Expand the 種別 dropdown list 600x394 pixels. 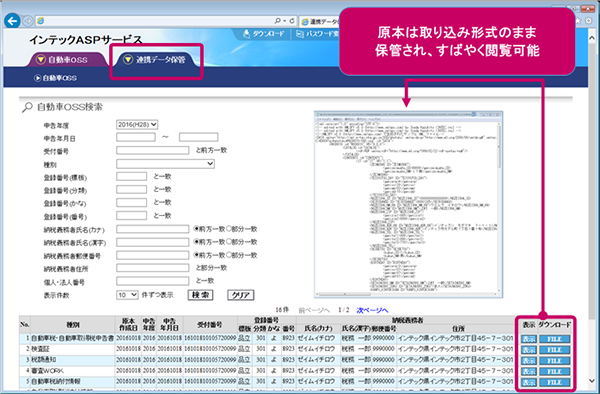165,164
